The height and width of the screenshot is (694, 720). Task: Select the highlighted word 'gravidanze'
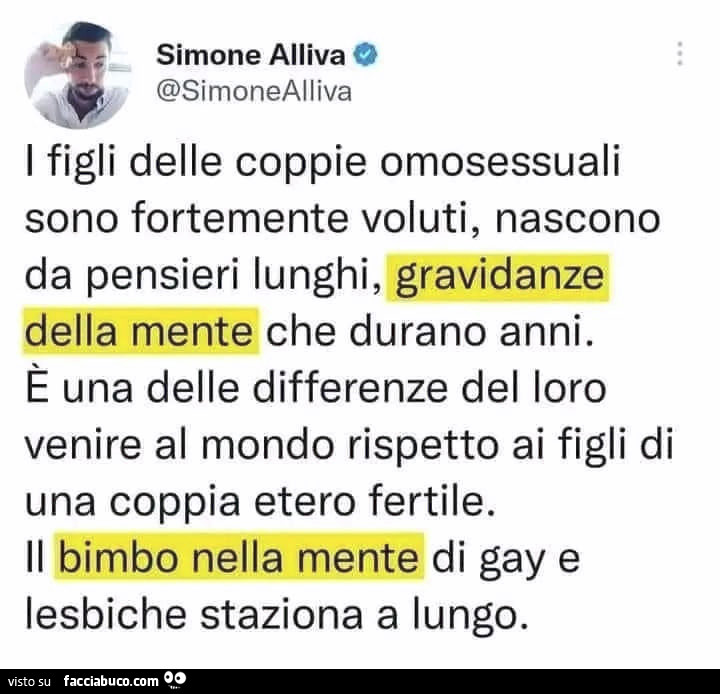click(498, 277)
